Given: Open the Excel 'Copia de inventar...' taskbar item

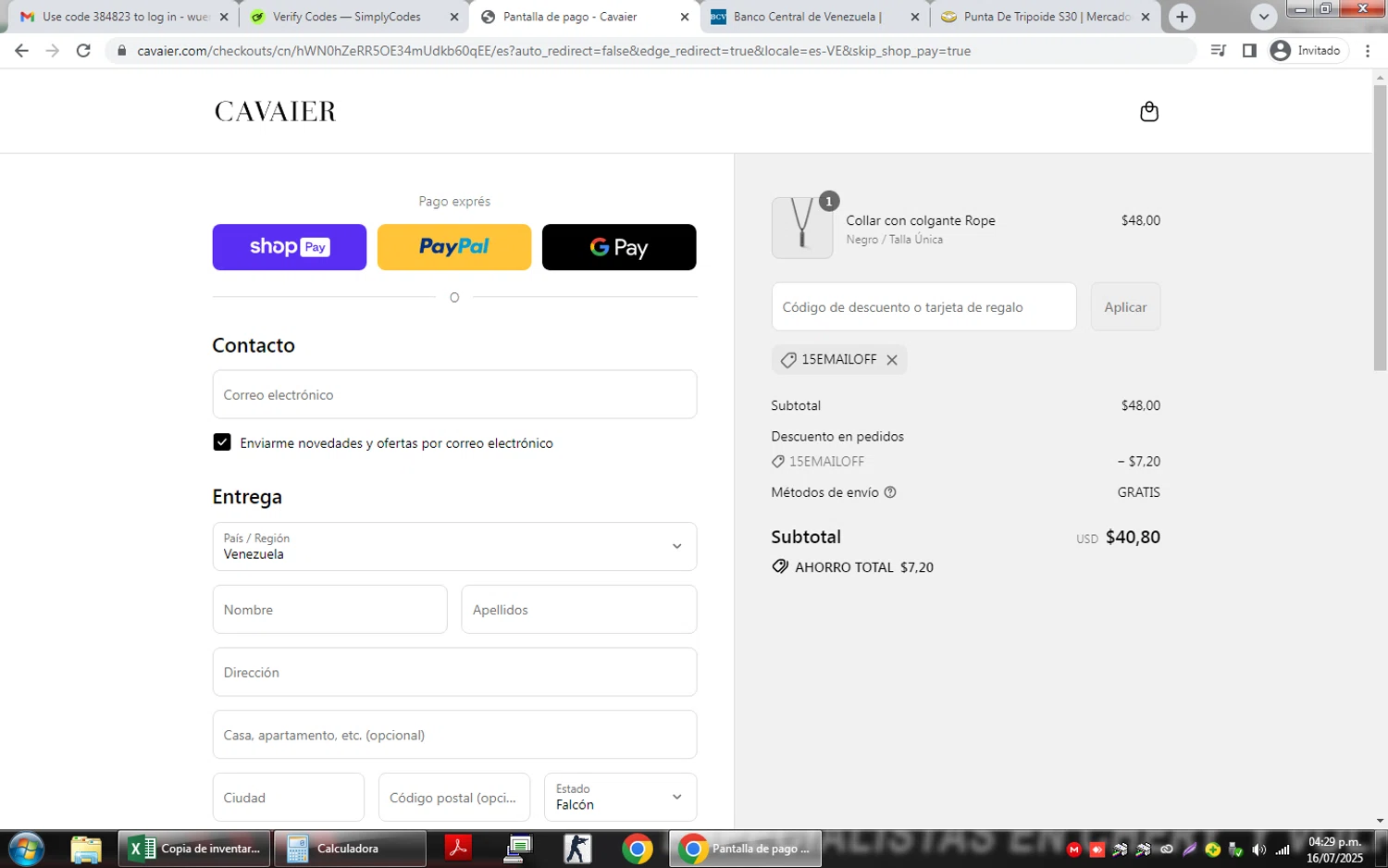Looking at the screenshot, I should 194,849.
